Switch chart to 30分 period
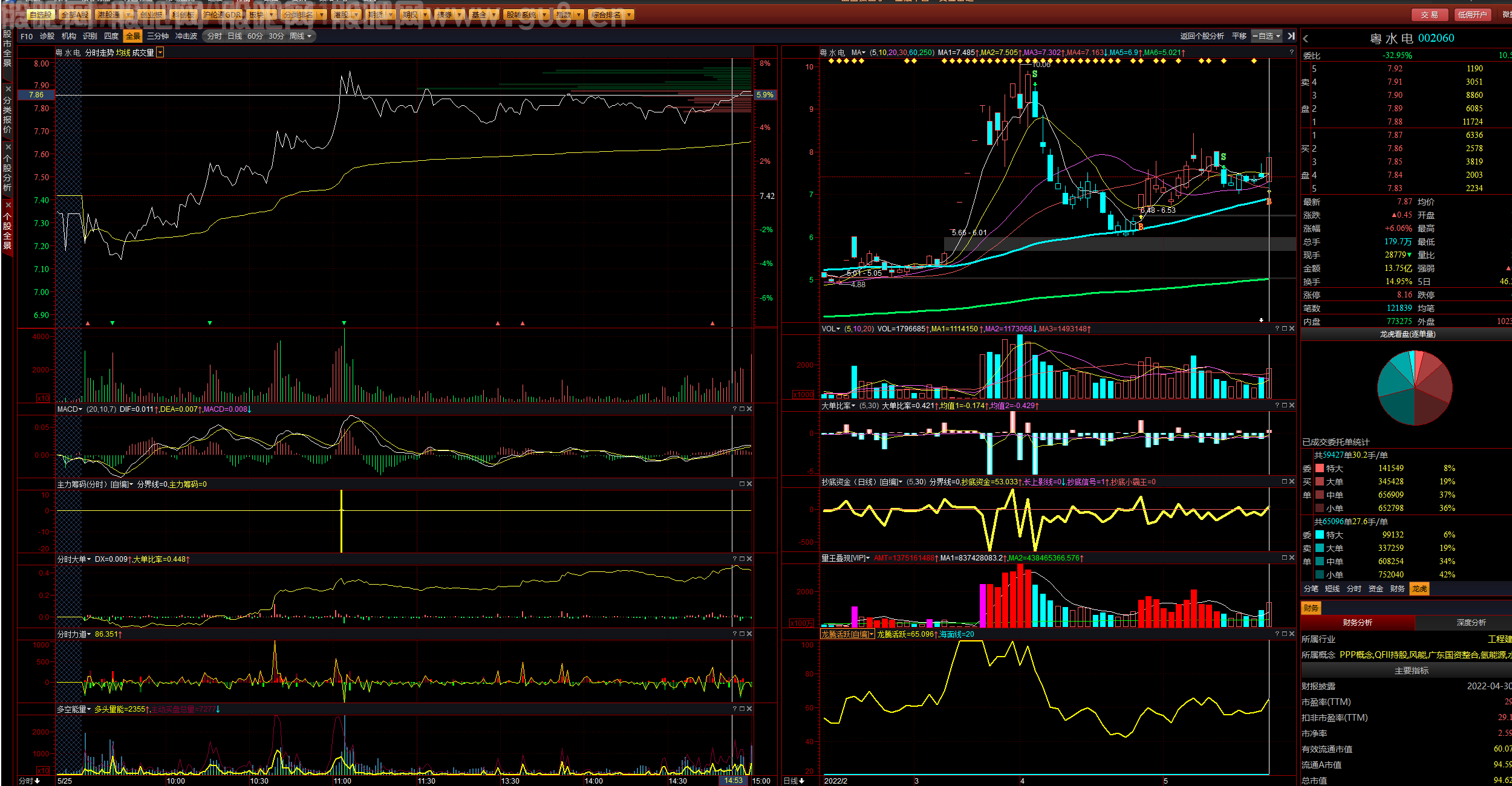1512x786 pixels. (276, 36)
